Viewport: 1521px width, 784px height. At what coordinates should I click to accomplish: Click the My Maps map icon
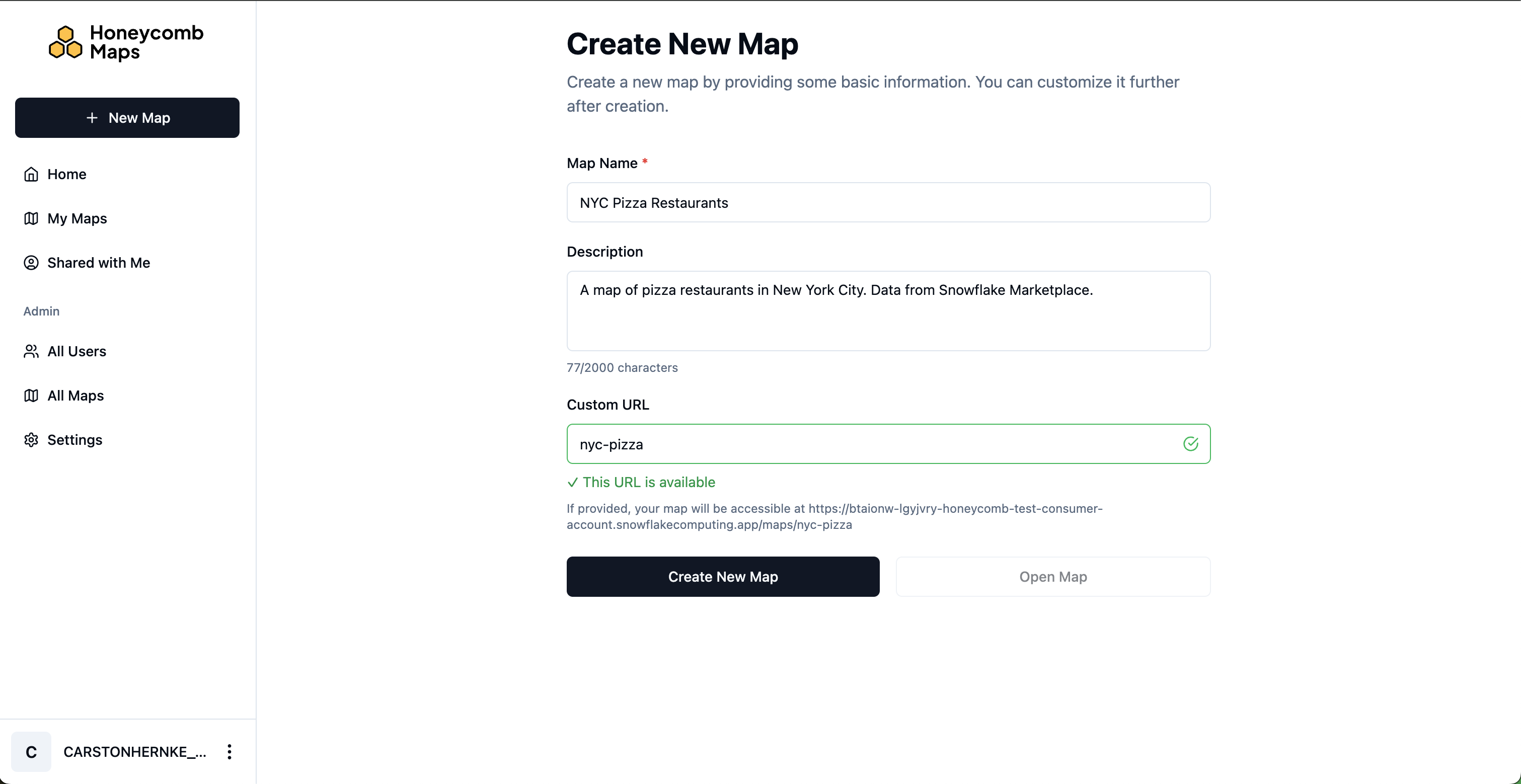pos(31,218)
